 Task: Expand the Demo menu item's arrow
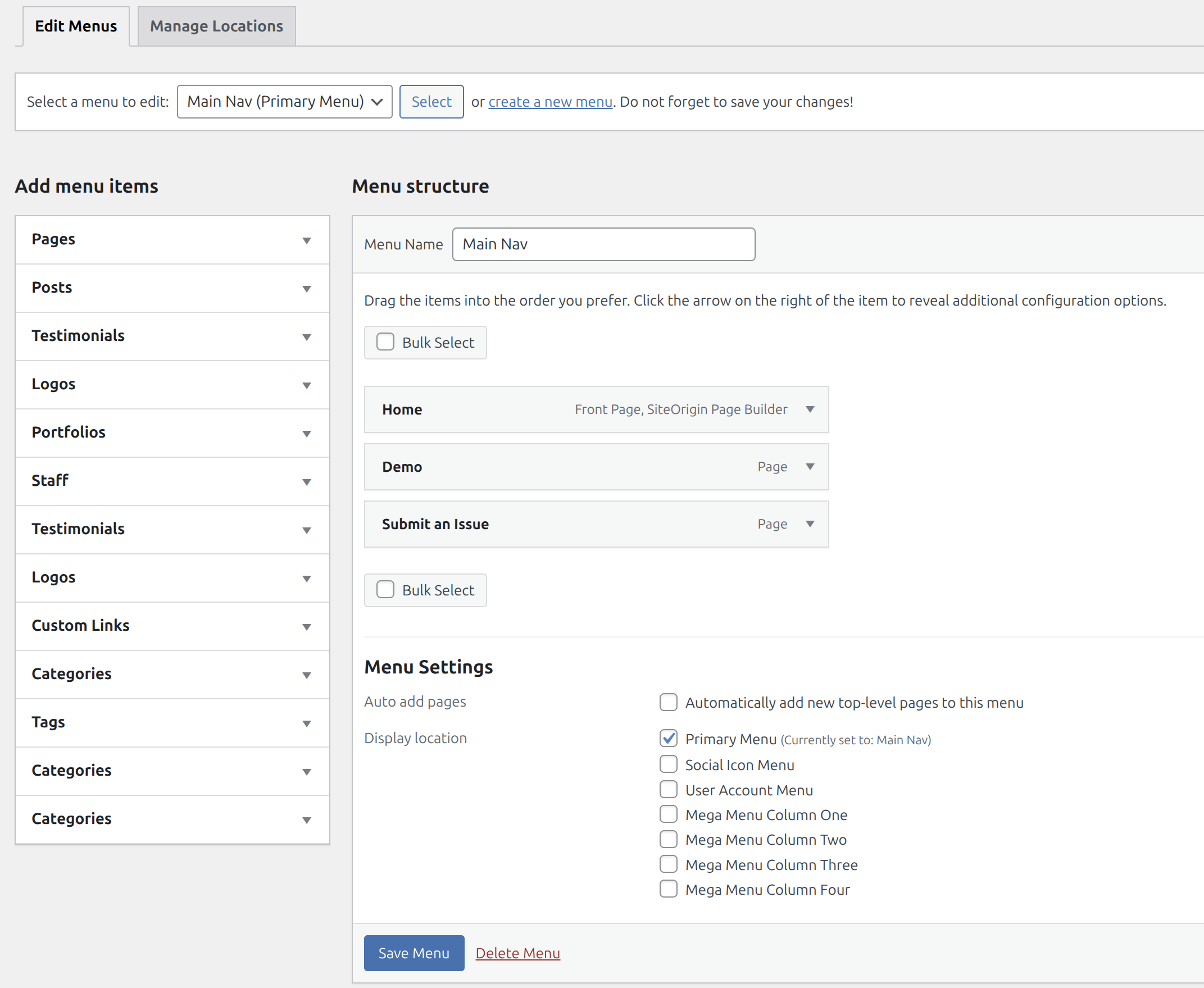pyautogui.click(x=810, y=467)
